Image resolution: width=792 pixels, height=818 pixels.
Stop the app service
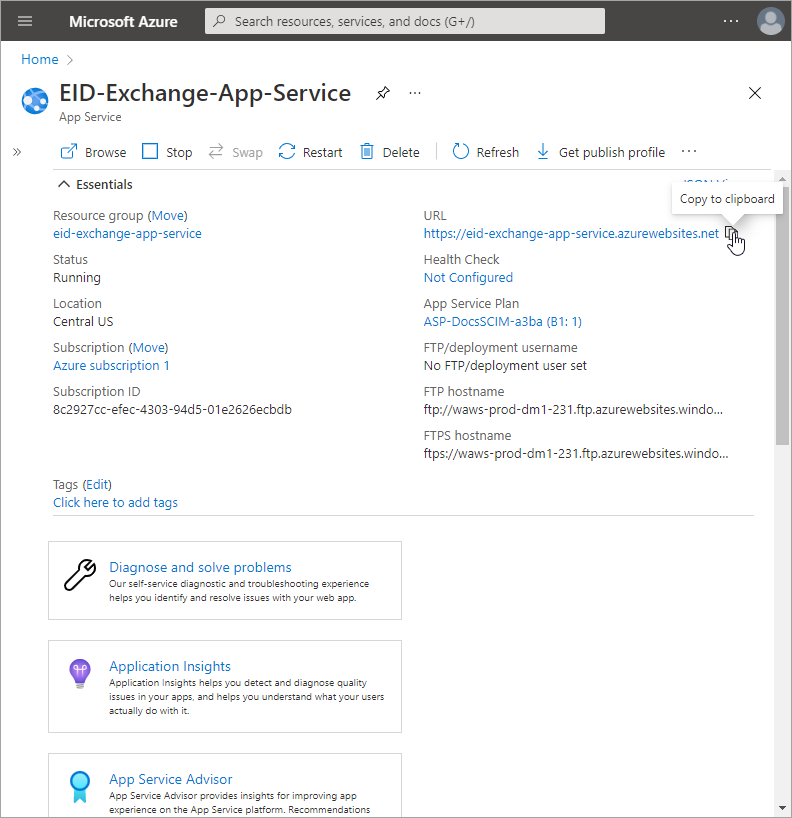coord(167,152)
